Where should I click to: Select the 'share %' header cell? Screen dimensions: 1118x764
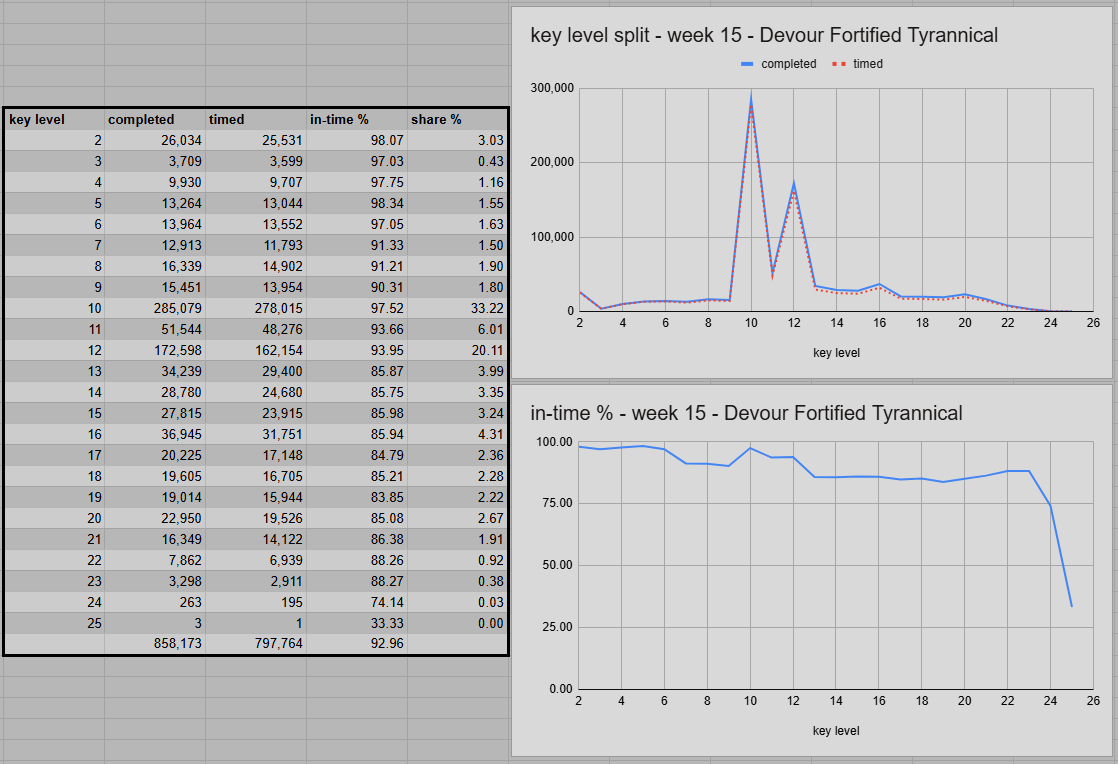click(458, 119)
